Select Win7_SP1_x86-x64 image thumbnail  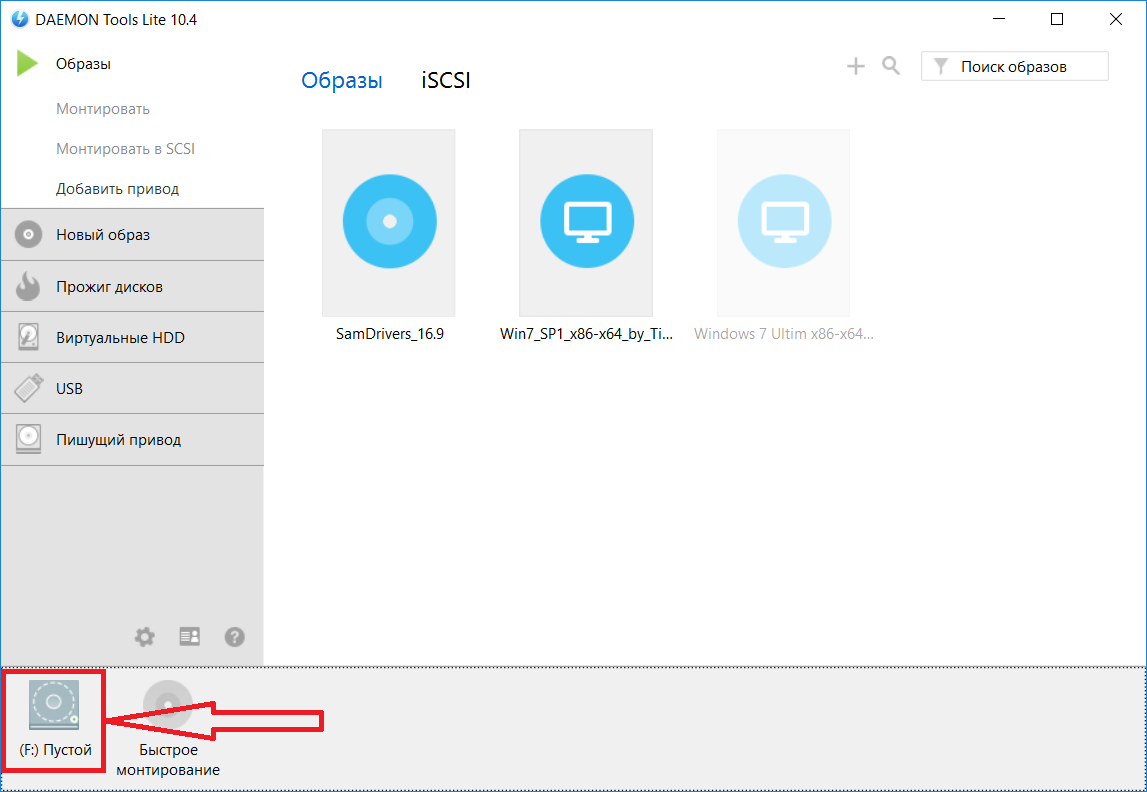(586, 222)
